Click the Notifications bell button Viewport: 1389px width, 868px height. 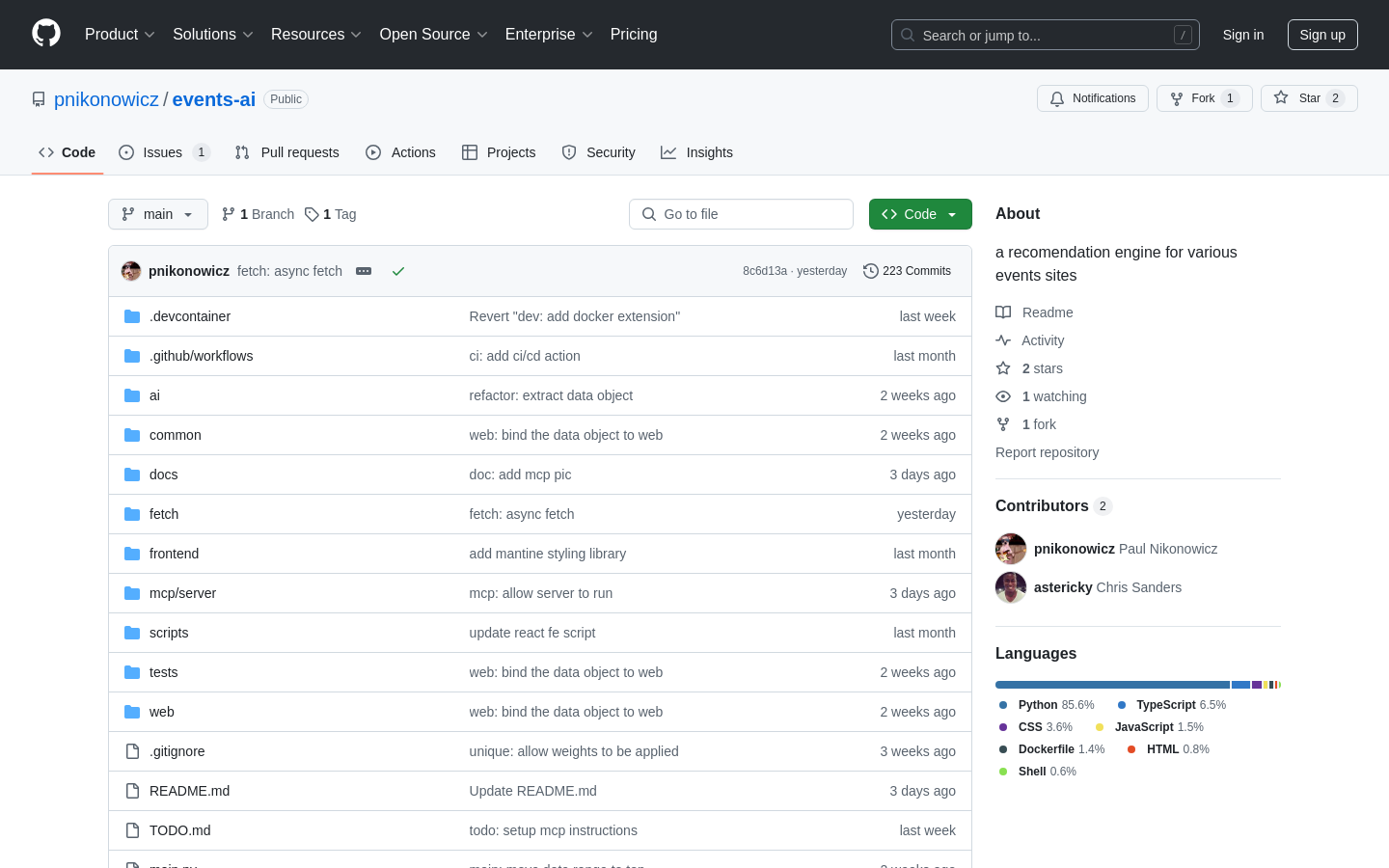(x=1093, y=98)
